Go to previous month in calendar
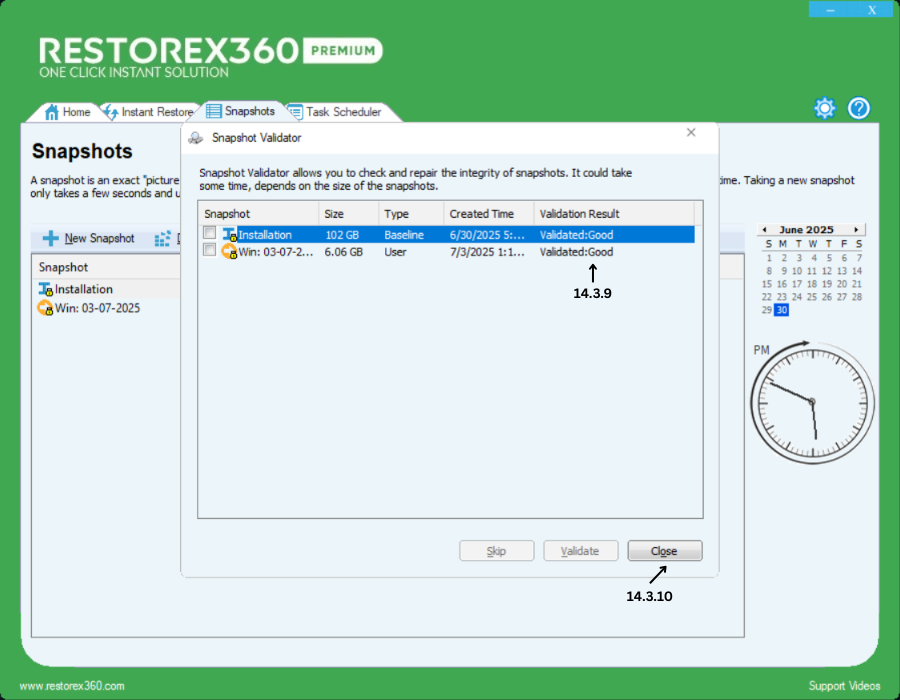This screenshot has width=900, height=700. [x=762, y=229]
